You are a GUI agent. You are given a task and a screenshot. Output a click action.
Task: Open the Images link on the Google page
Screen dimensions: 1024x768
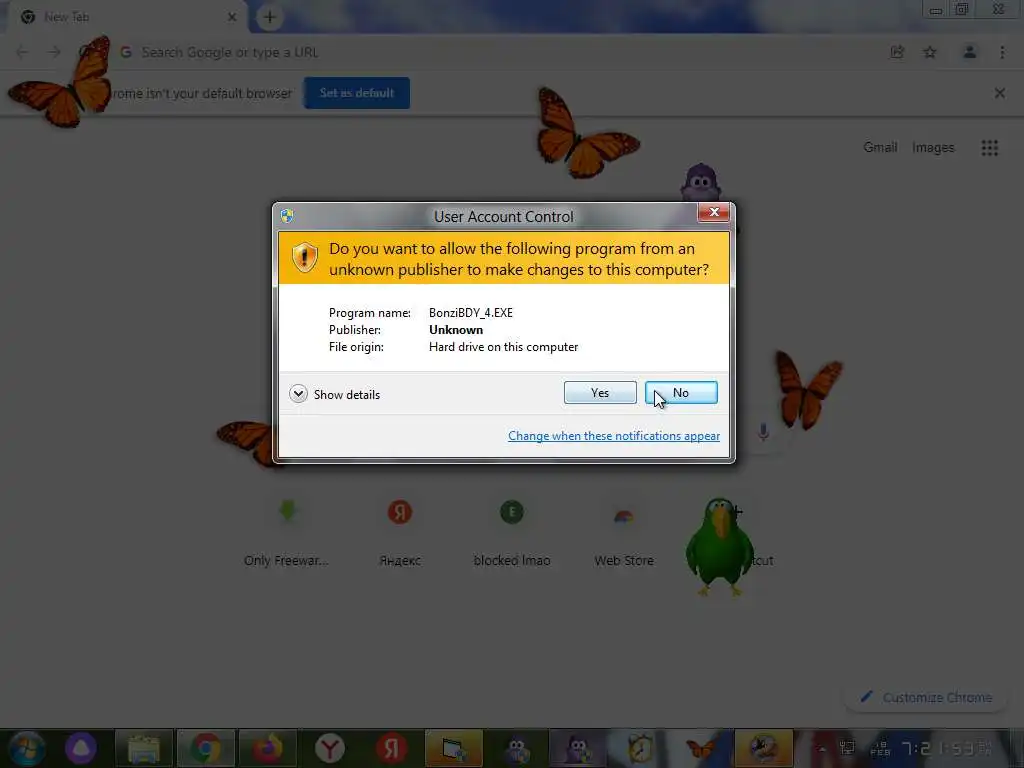point(933,148)
